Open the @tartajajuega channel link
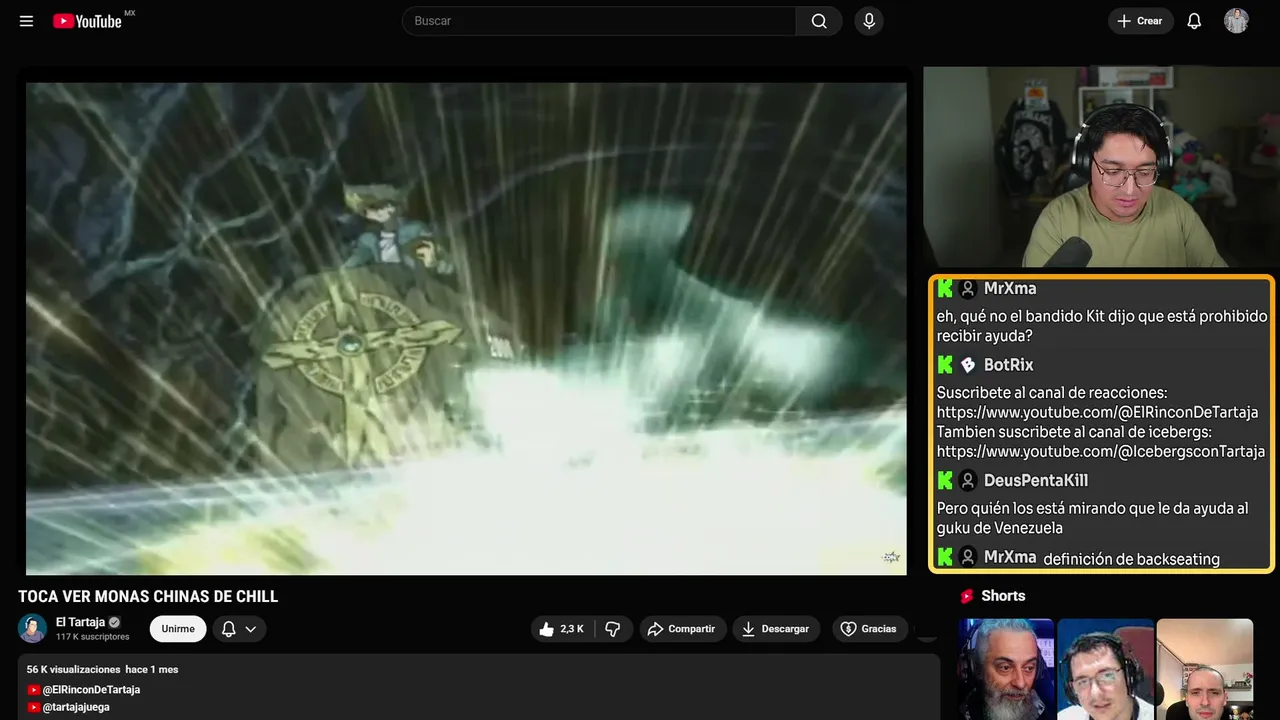This screenshot has height=720, width=1280. (76, 707)
